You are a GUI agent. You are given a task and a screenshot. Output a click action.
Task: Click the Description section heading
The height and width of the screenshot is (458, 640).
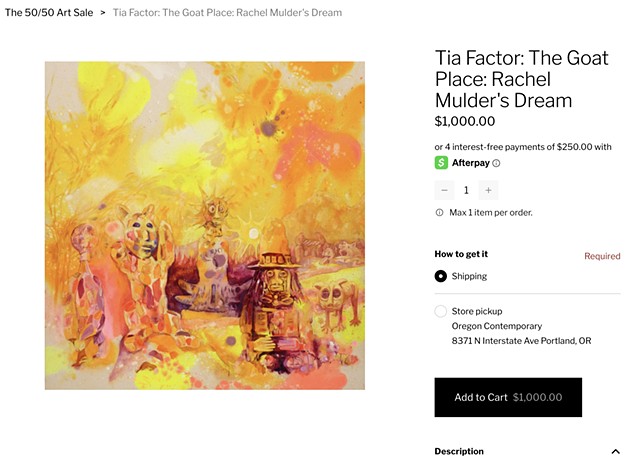[459, 451]
